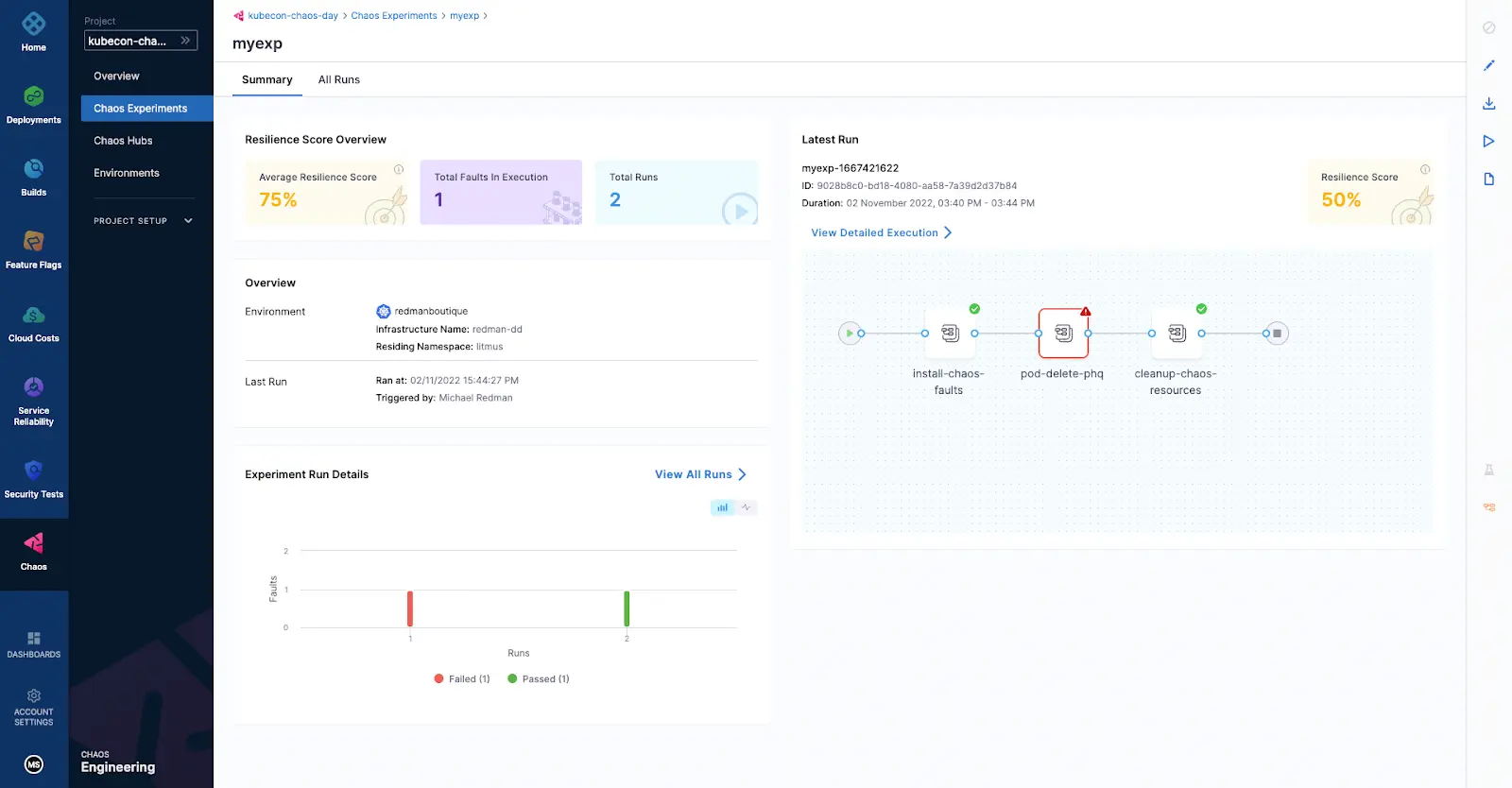
Task: Open the project selector kubecon-cha...
Action: point(141,41)
